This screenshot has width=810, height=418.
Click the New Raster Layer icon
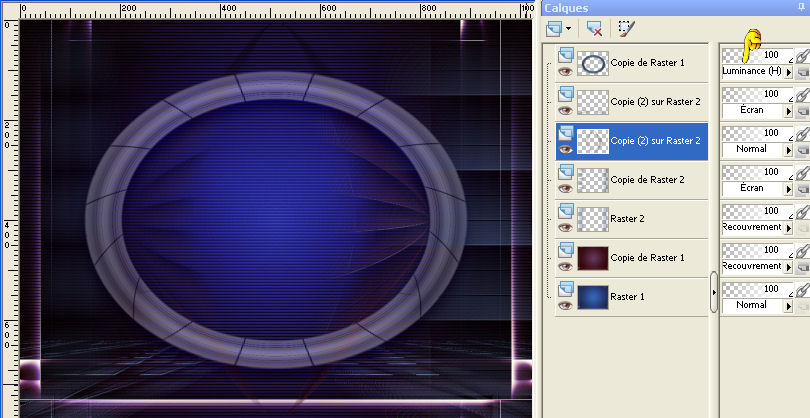[x=554, y=29]
